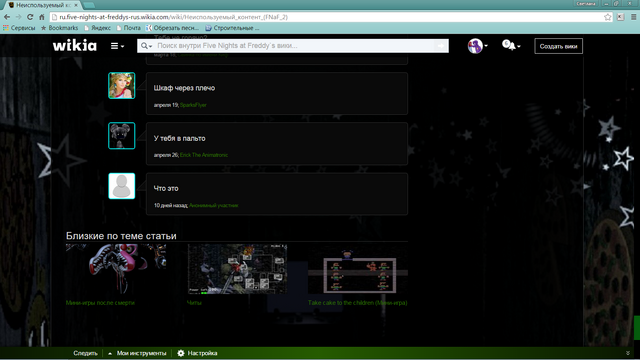Click the Wikia logo
640x360 pixels.
75,45
